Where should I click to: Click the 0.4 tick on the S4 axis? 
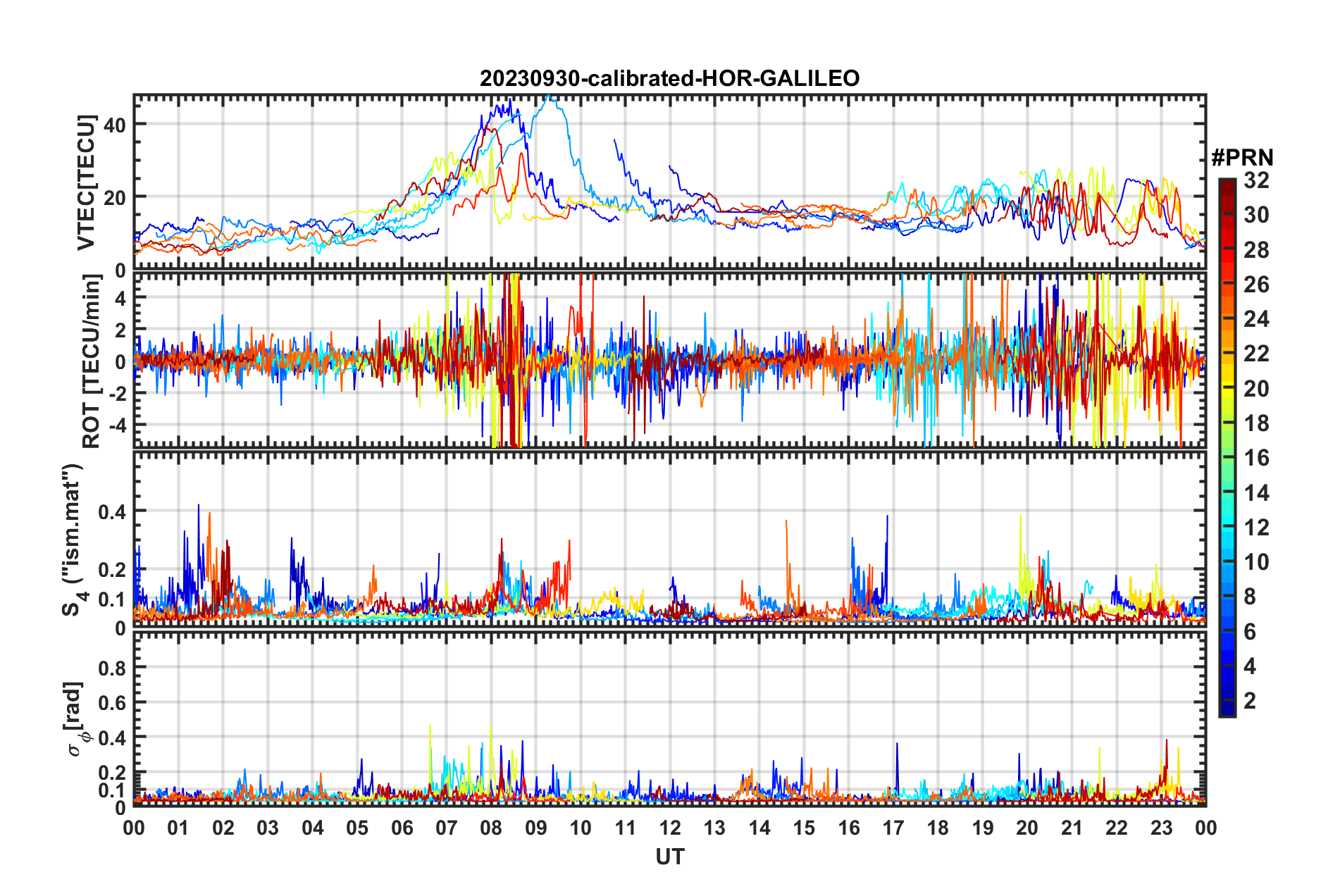tap(113, 512)
